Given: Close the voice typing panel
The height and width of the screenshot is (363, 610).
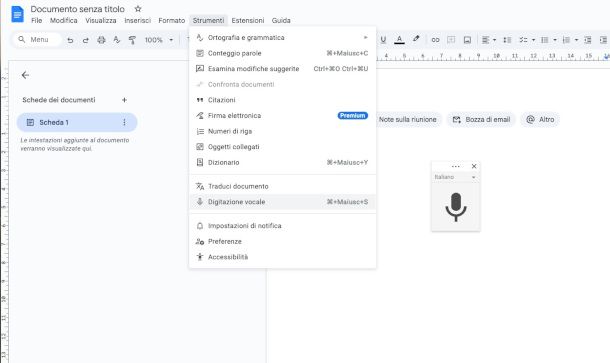Looking at the screenshot, I should [474, 166].
